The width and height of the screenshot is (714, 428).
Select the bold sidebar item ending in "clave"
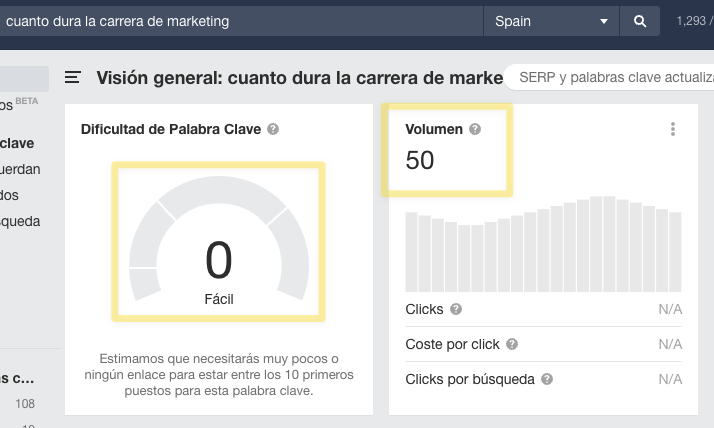pyautogui.click(x=17, y=143)
